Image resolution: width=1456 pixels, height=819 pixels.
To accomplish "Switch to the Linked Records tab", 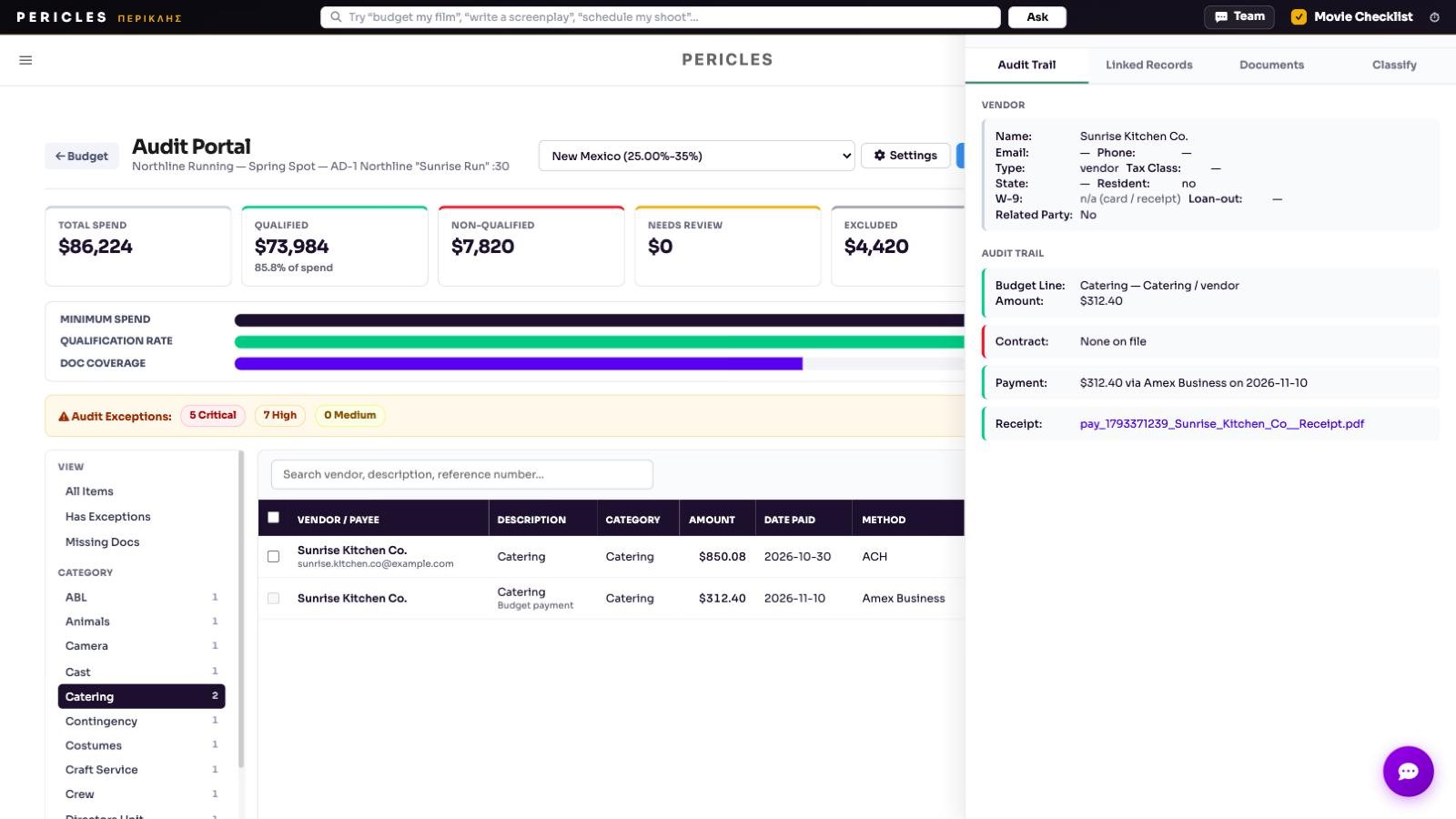I will tap(1148, 65).
